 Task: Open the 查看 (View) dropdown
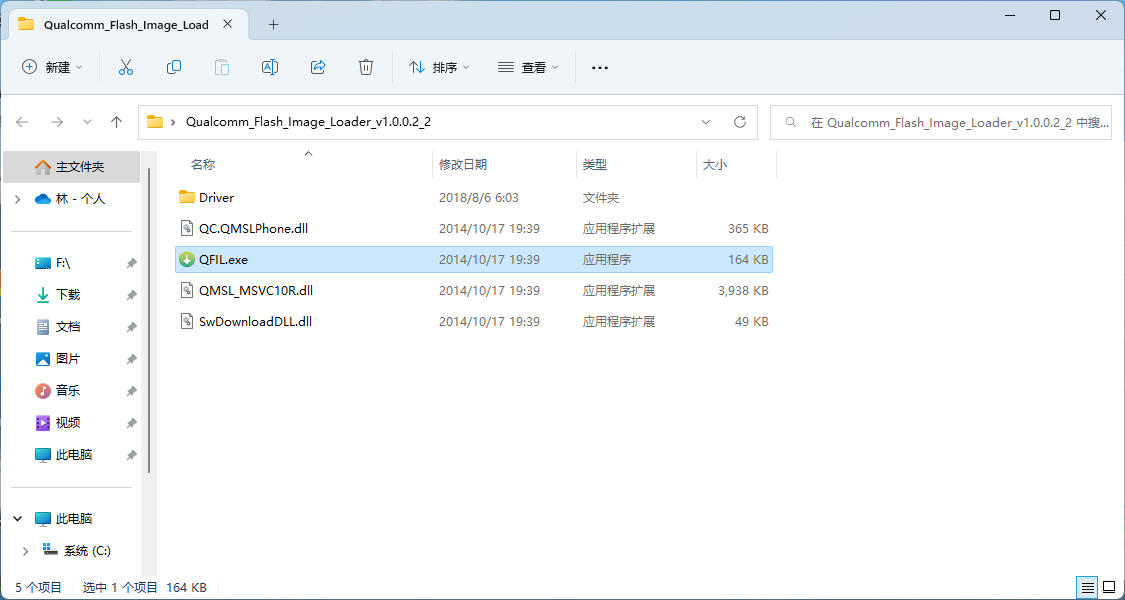pyautogui.click(x=528, y=67)
